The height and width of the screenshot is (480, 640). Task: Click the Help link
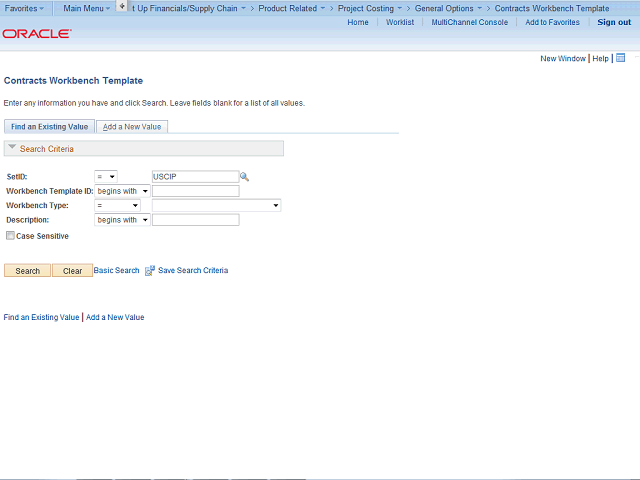[x=600, y=58]
